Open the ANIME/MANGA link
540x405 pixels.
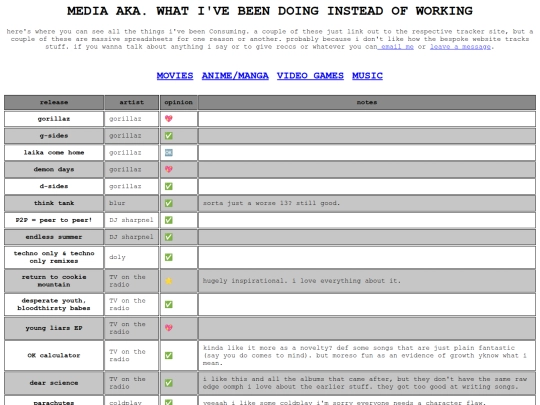point(235,75)
